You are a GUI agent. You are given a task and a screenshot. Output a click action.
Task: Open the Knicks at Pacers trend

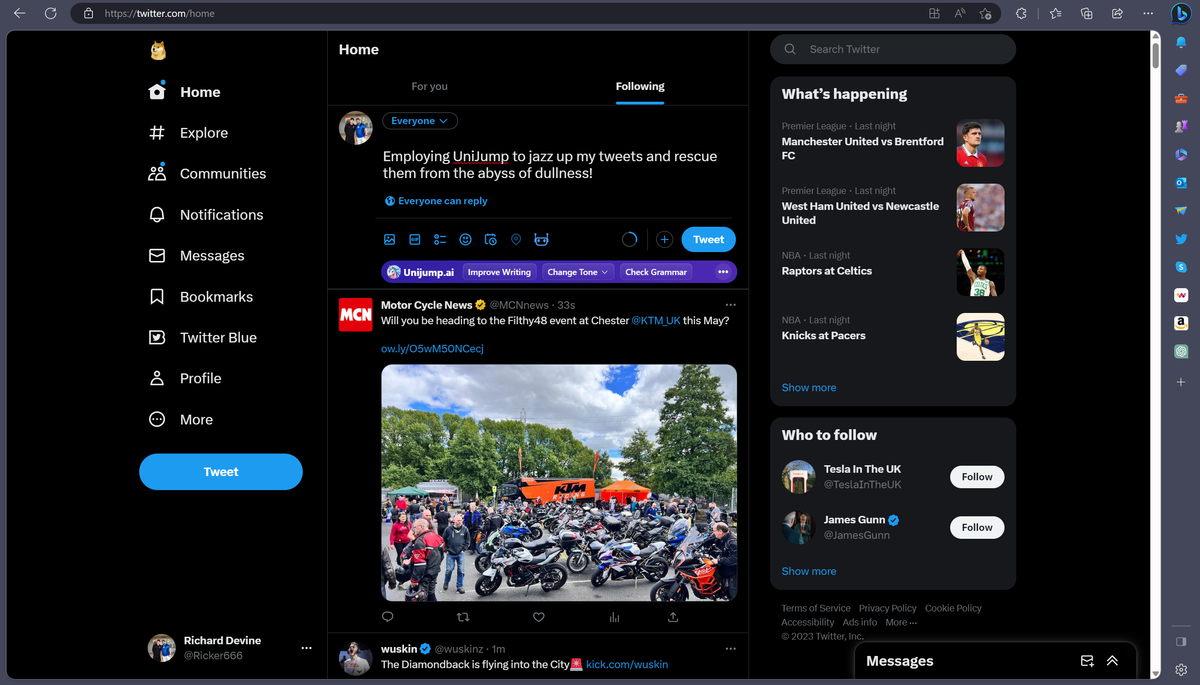(893, 336)
